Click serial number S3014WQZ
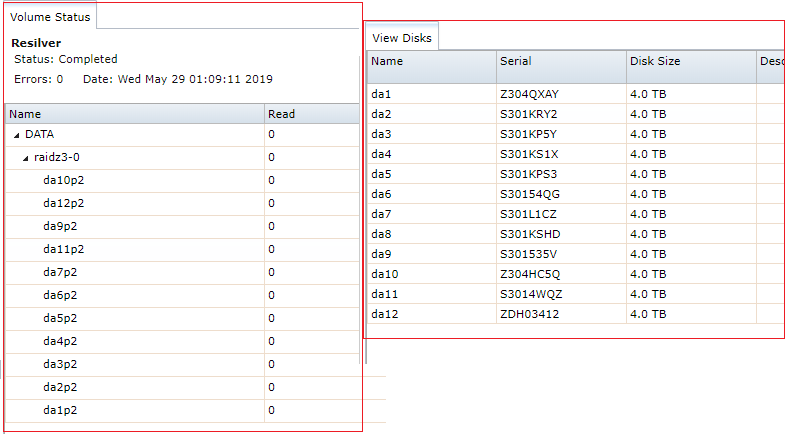Viewport: 787px width, 434px height. coord(531,295)
